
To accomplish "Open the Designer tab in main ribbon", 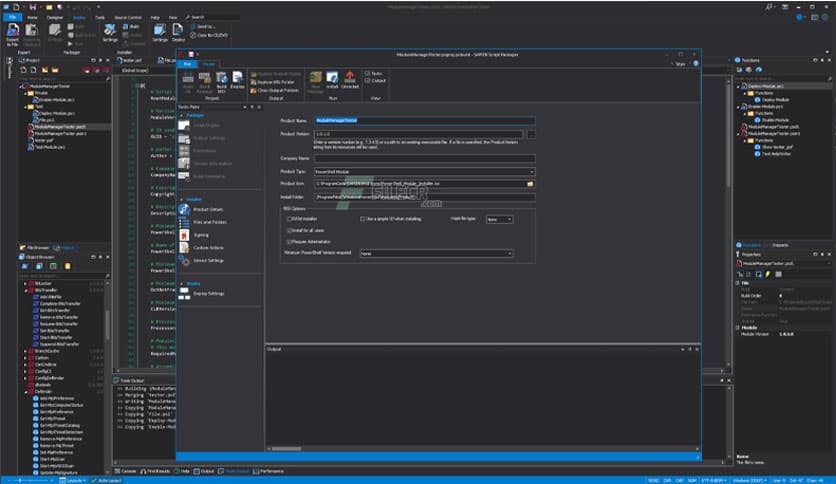I will coord(54,18).
